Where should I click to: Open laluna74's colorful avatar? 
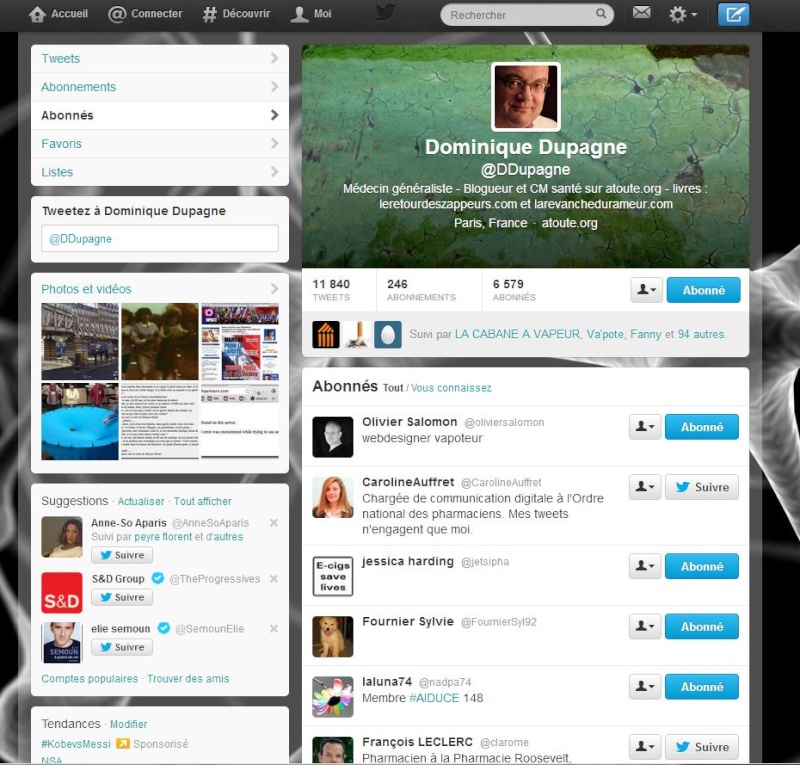pos(333,697)
